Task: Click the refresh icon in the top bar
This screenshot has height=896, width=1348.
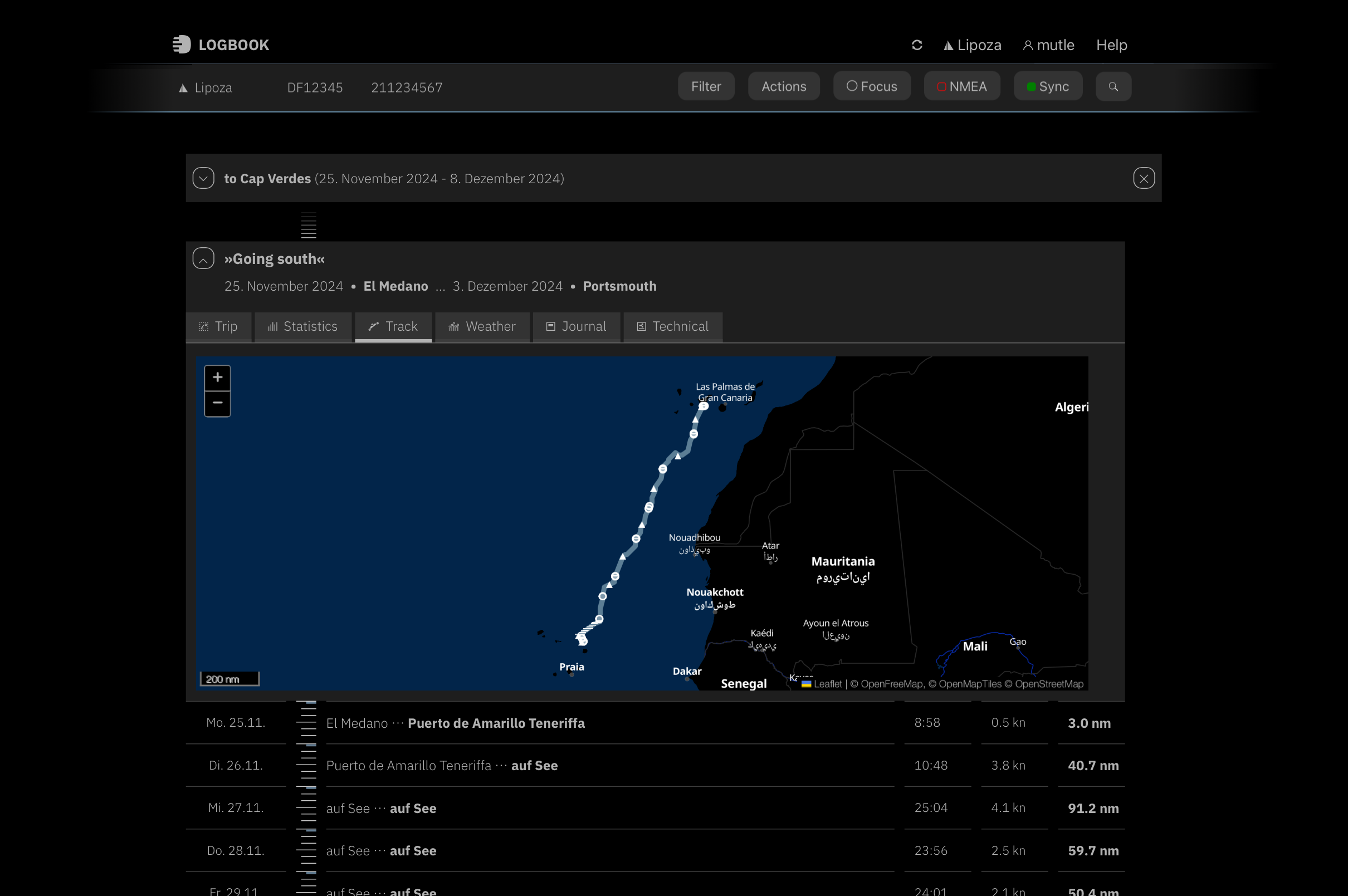Action: coord(917,45)
